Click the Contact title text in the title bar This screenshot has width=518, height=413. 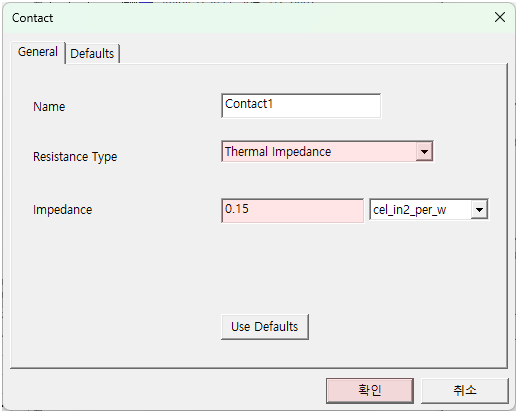point(32,18)
